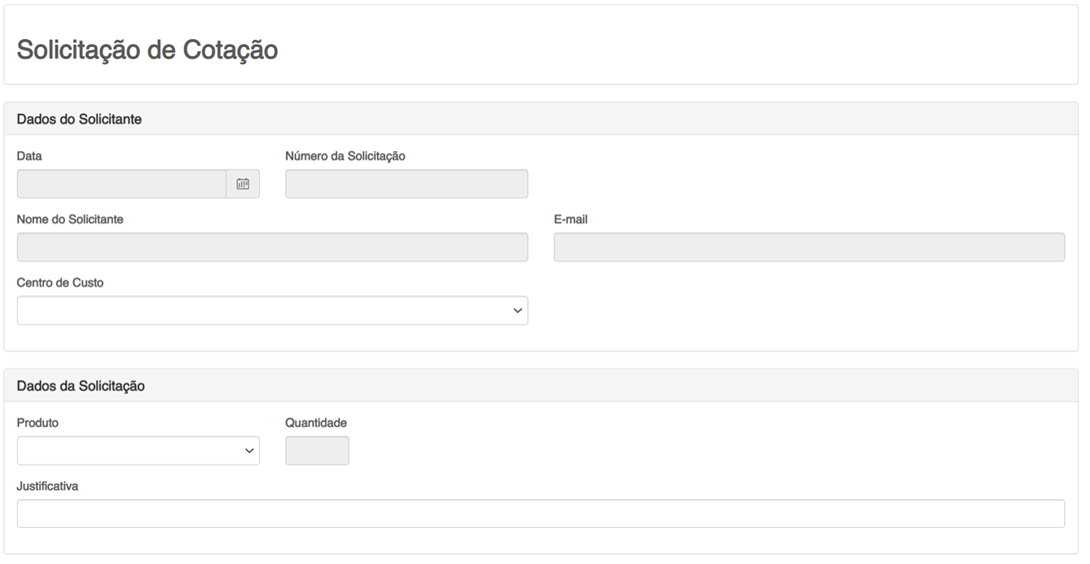Viewport: 1090px width, 564px height.
Task: Click the Justificativa label text
Action: click(48, 486)
